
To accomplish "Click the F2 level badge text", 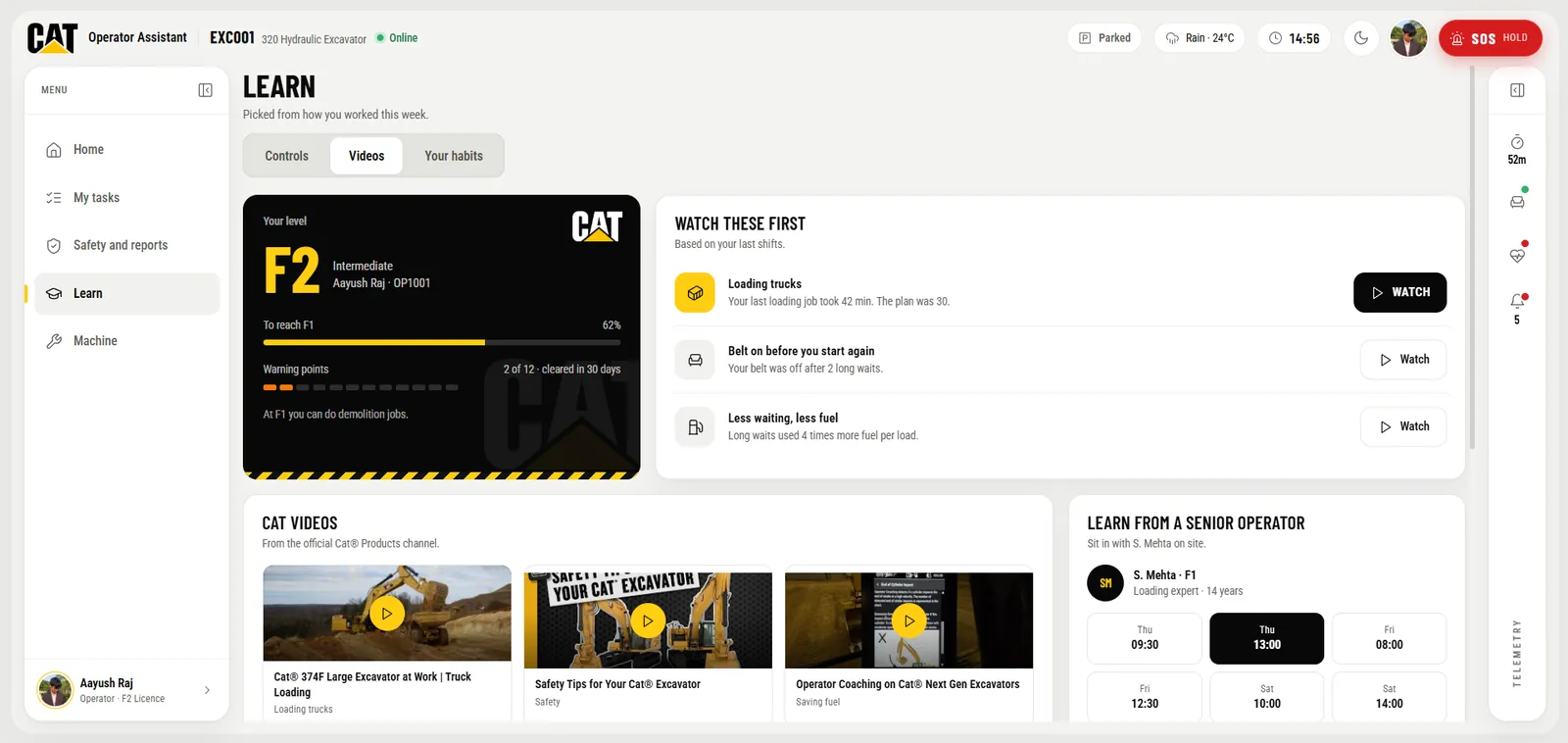I will click(292, 272).
